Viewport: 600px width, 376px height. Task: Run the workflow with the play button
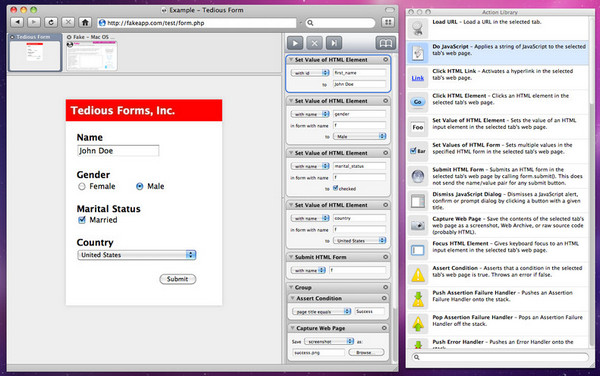tap(295, 43)
